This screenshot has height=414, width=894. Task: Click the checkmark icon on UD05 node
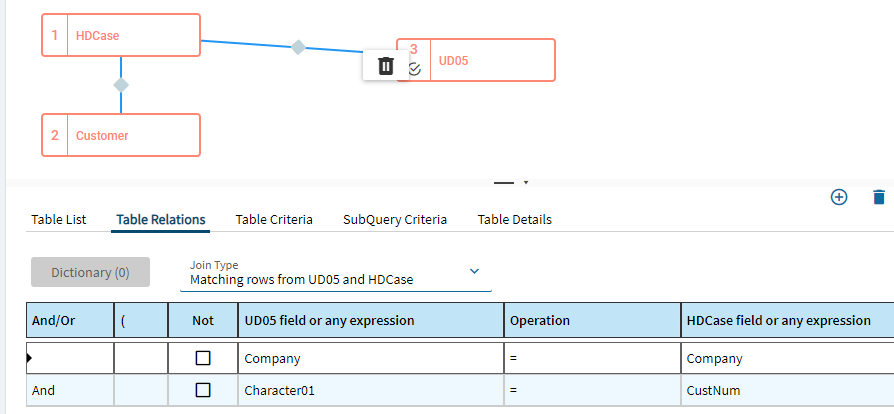pos(415,69)
